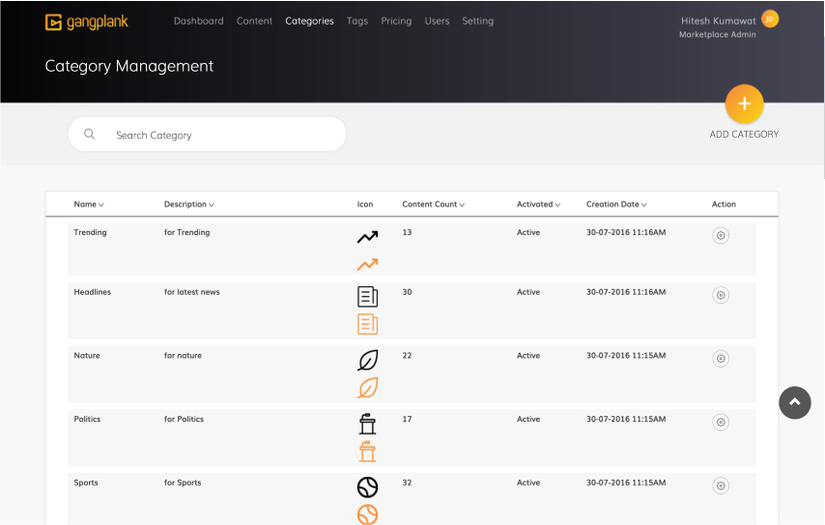825x525 pixels.
Task: Click the gangplank logo
Action: click(87, 21)
